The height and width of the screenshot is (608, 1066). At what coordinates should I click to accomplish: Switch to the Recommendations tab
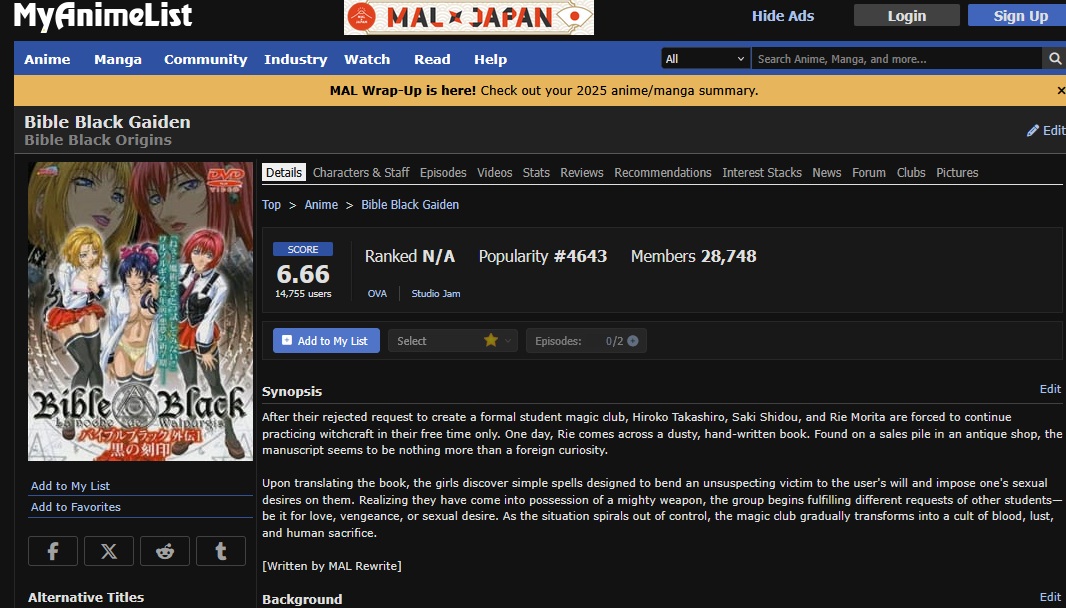coord(663,173)
